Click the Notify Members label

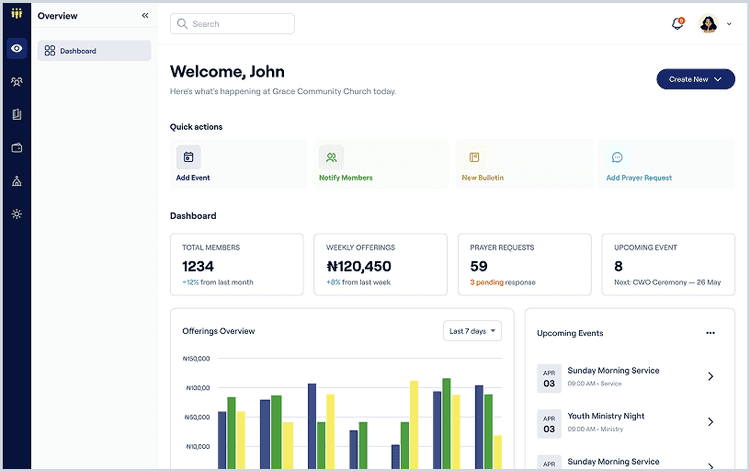(x=346, y=178)
